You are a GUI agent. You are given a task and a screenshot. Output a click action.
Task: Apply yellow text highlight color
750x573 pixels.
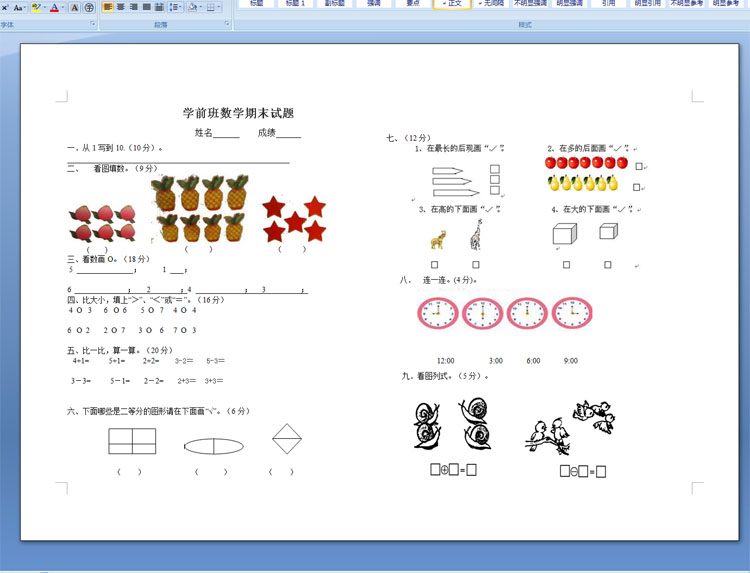[x=36, y=8]
